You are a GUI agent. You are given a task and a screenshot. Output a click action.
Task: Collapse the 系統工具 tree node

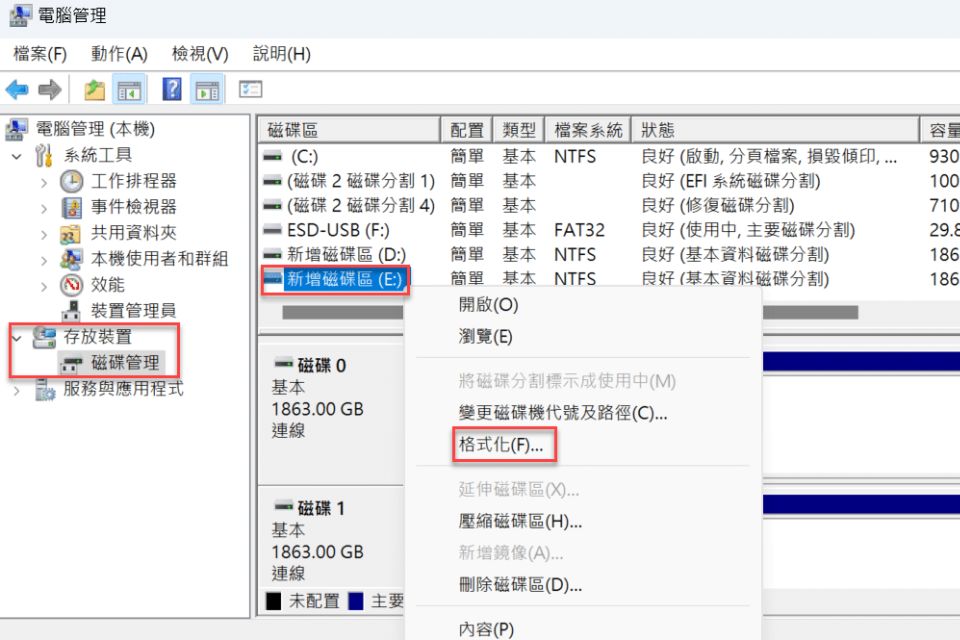(x=17, y=156)
